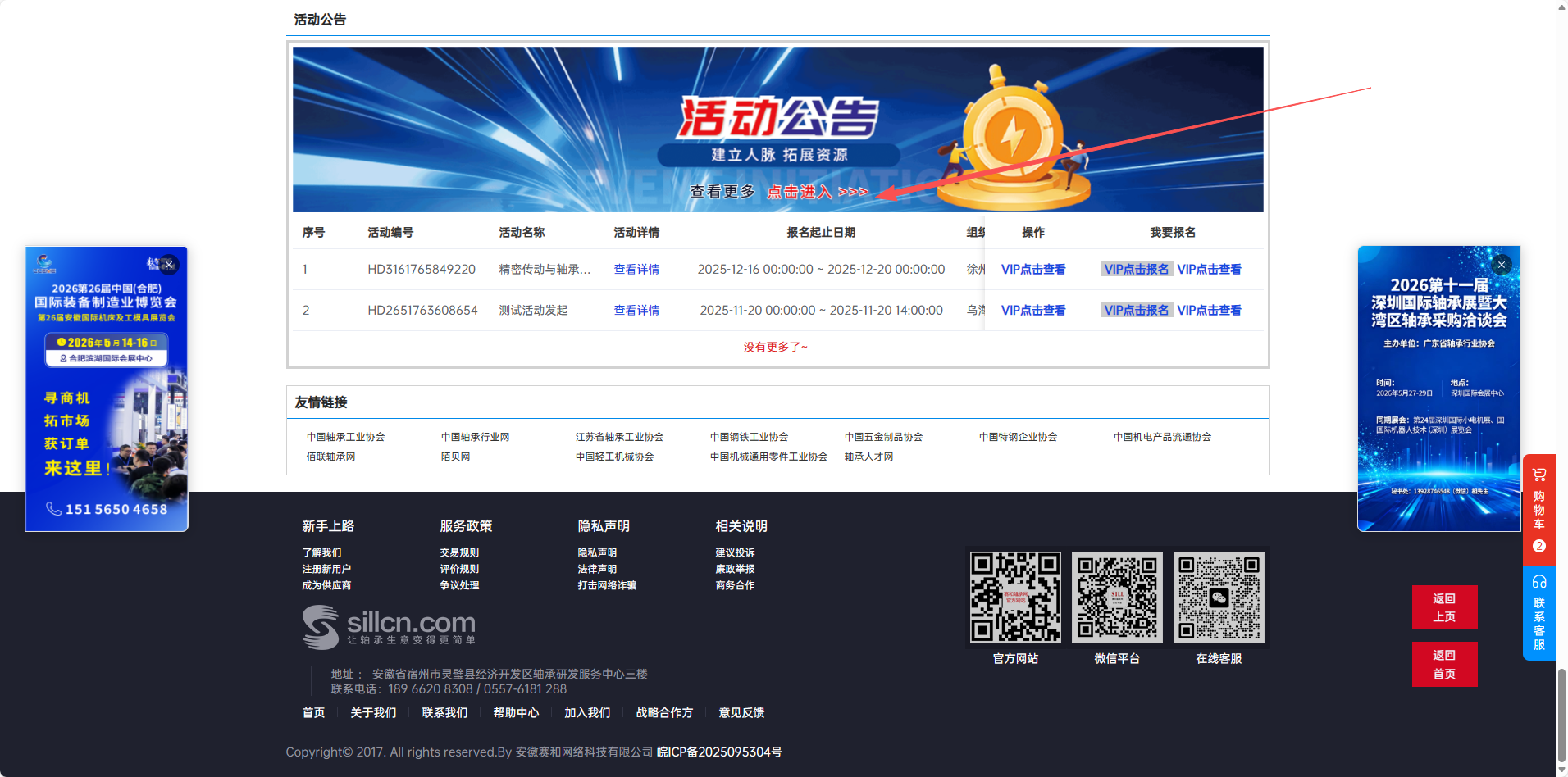
Task: Click the official website QR code
Action: click(x=1015, y=597)
